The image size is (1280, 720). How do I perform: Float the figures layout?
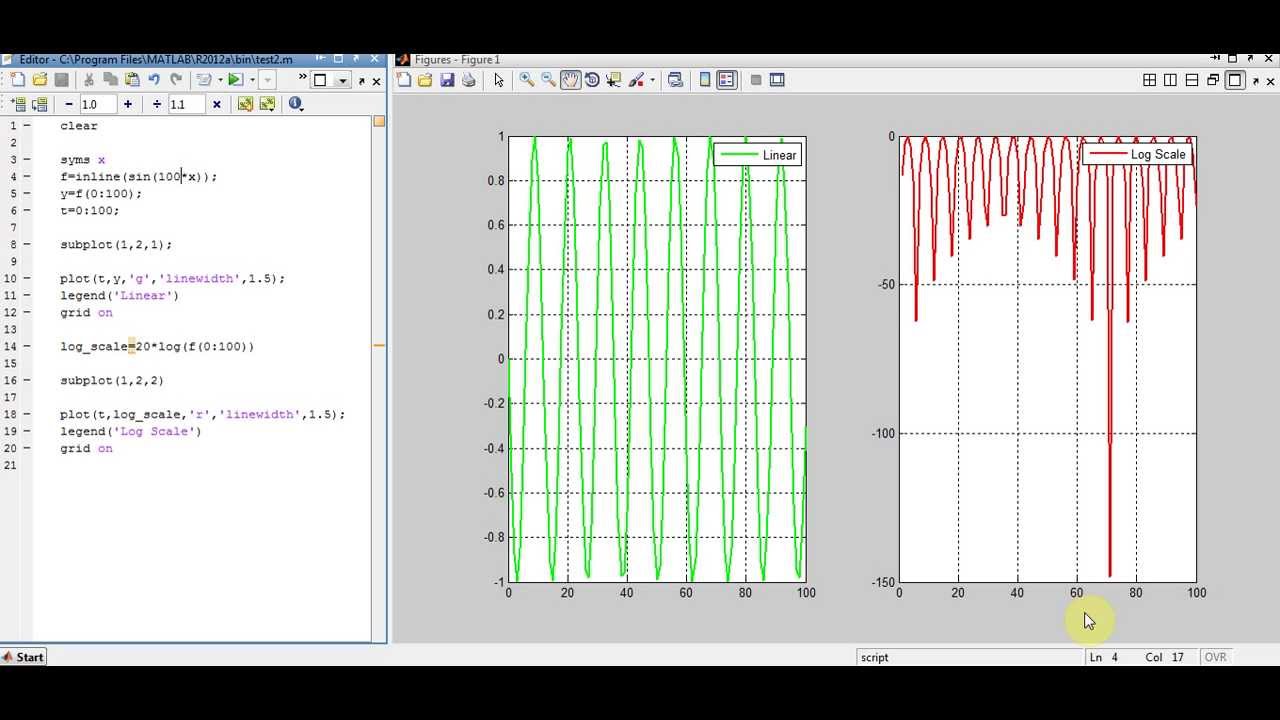1213,80
